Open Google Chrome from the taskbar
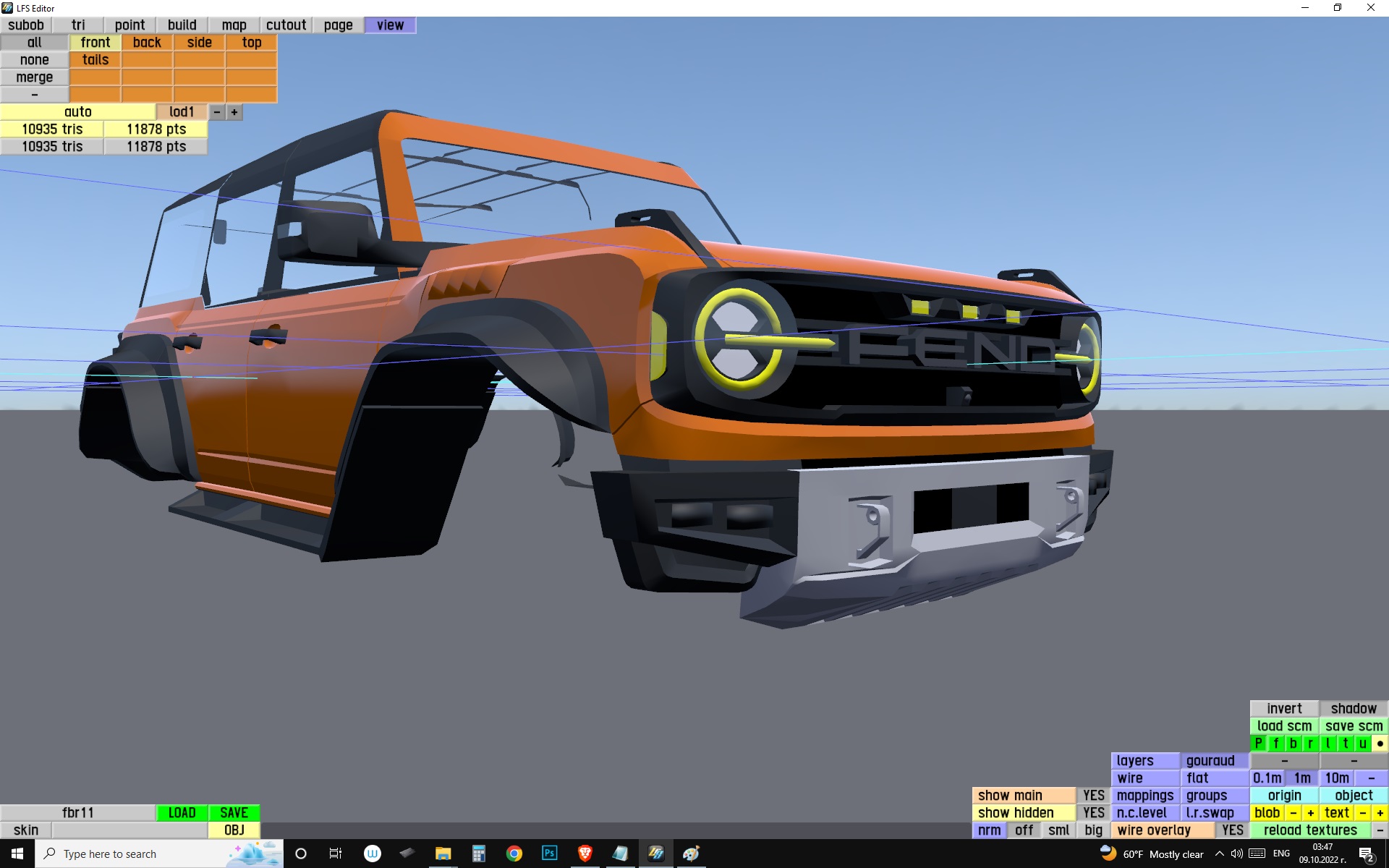1389x868 pixels. [514, 854]
